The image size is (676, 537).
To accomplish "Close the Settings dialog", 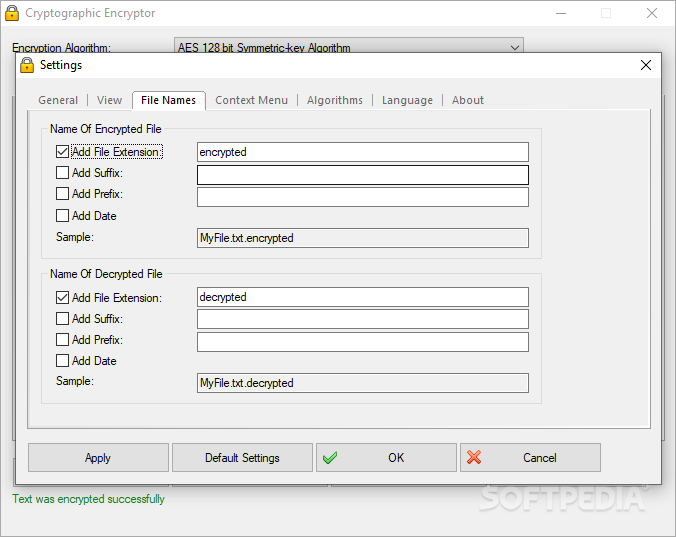I will tap(645, 65).
